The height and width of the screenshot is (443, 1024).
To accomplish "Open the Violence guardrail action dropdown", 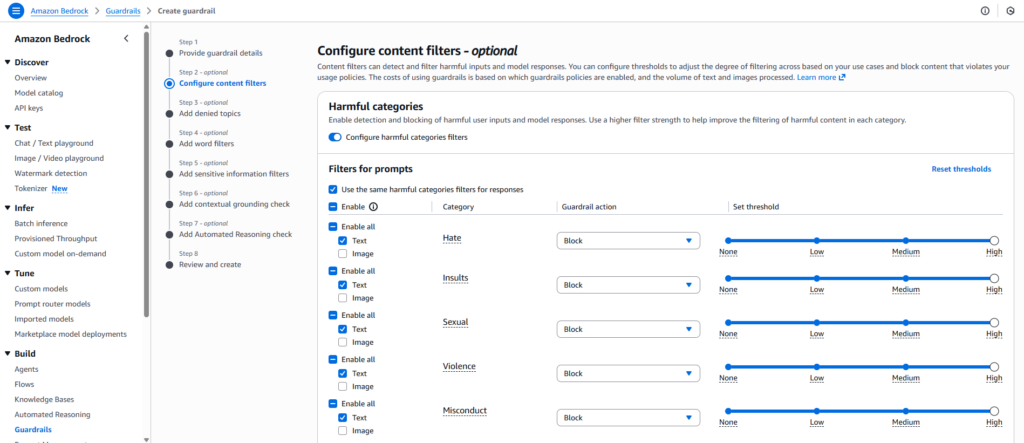I will pyautogui.click(x=627, y=373).
